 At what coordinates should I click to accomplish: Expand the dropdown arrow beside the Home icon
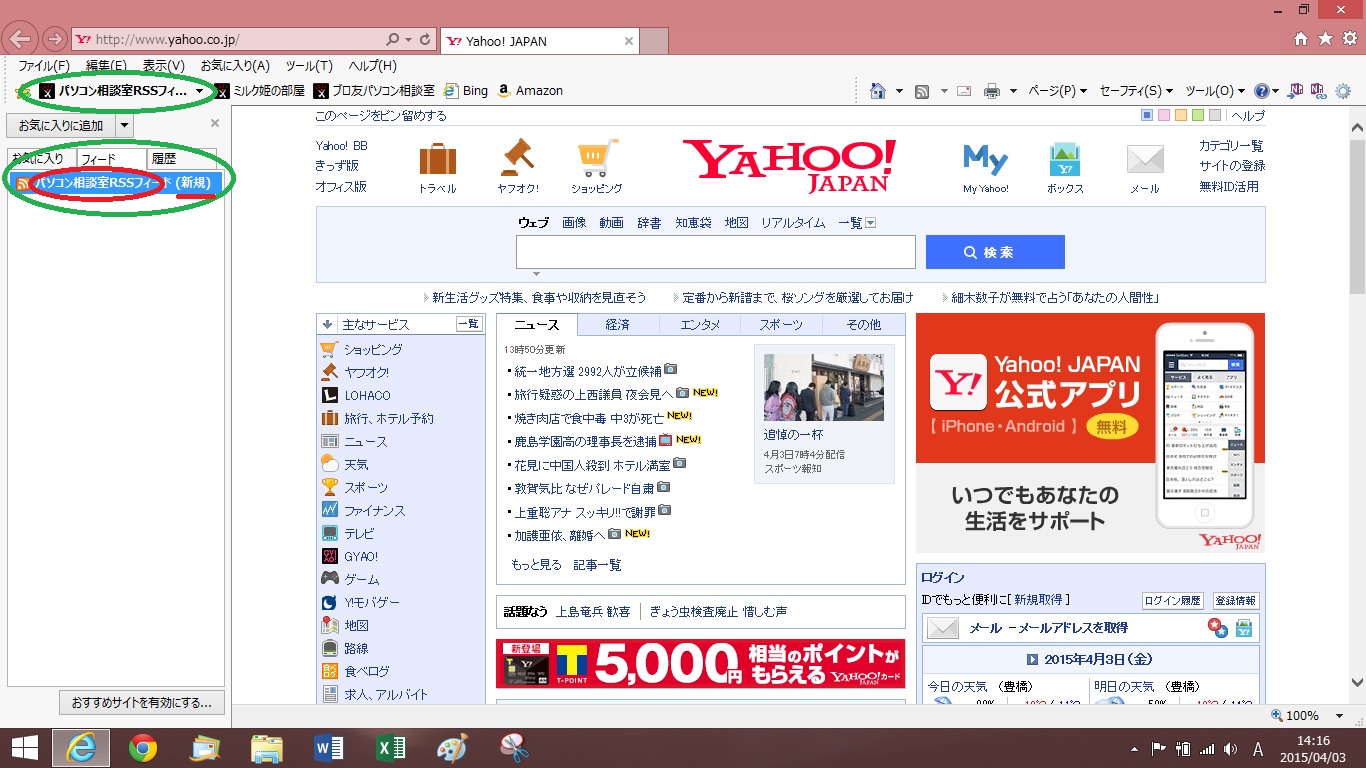click(899, 91)
